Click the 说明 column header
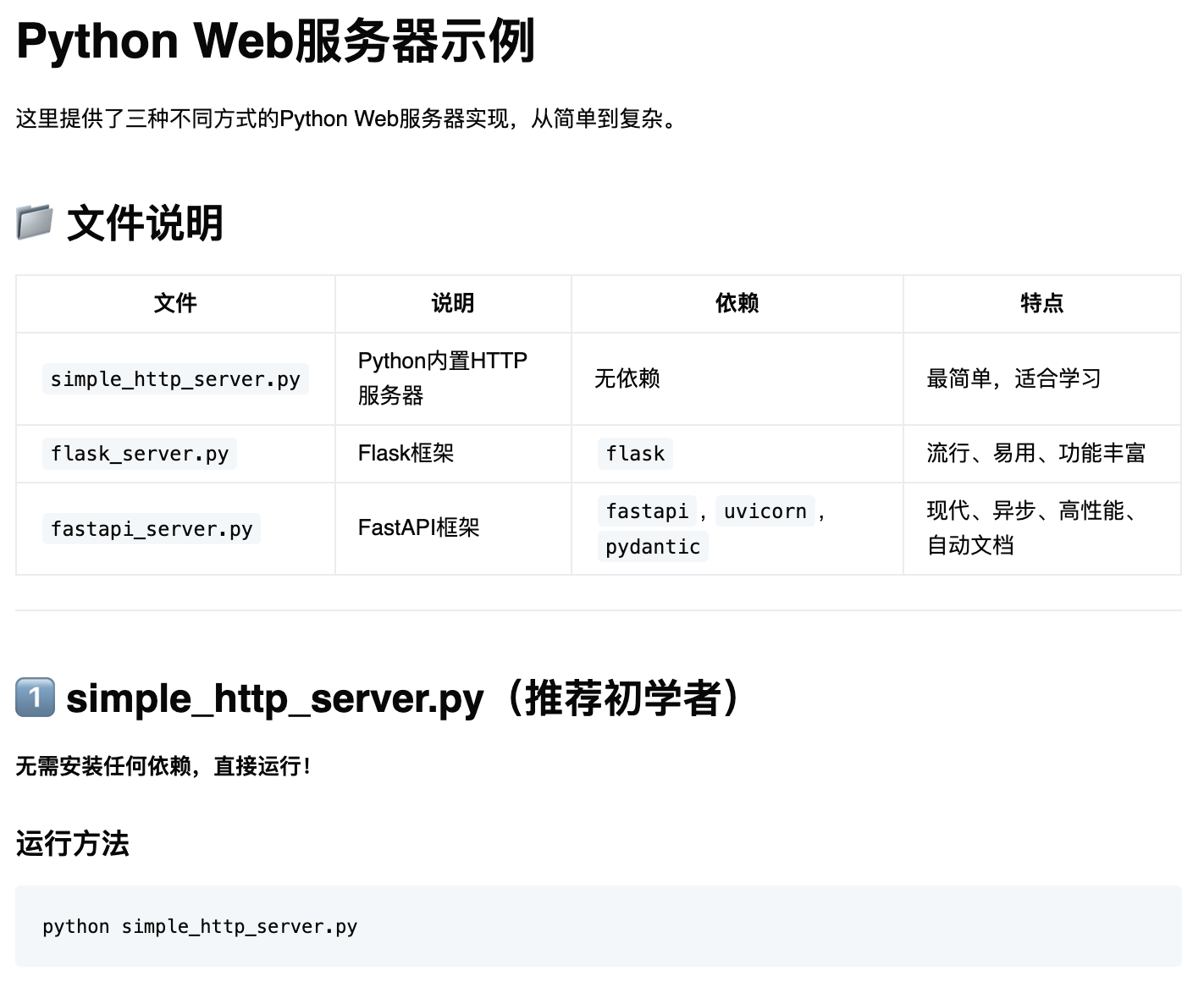The width and height of the screenshot is (1204, 982). 453,303
